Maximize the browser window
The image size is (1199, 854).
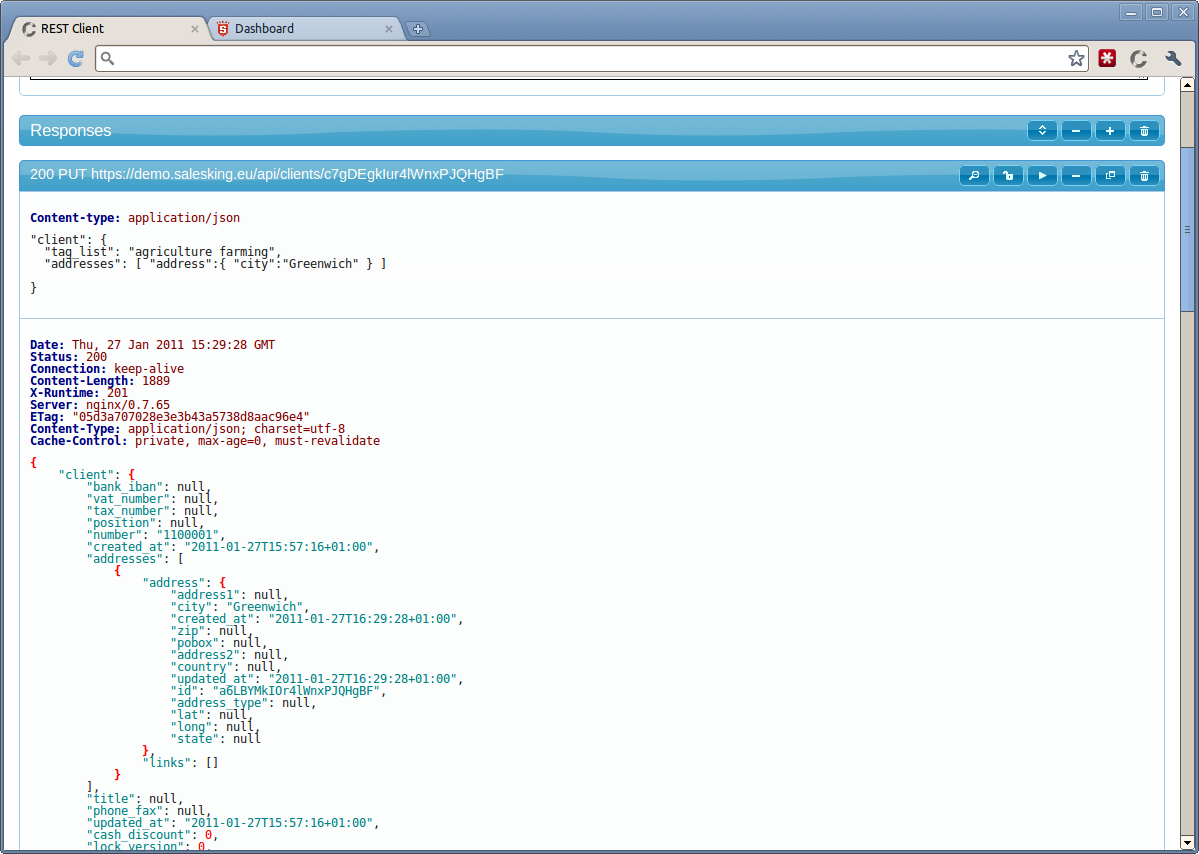pos(1157,11)
